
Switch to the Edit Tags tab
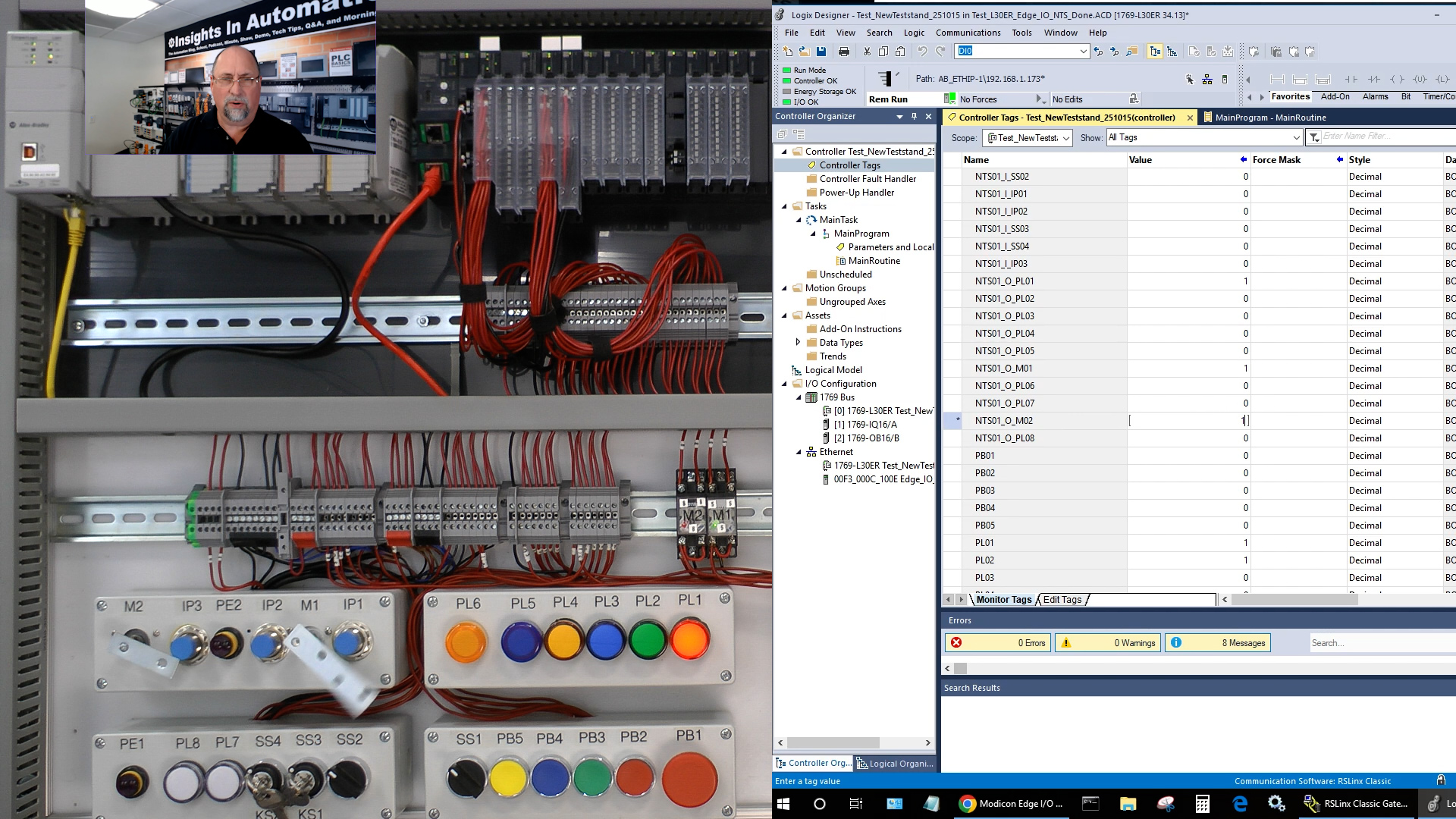click(1062, 600)
